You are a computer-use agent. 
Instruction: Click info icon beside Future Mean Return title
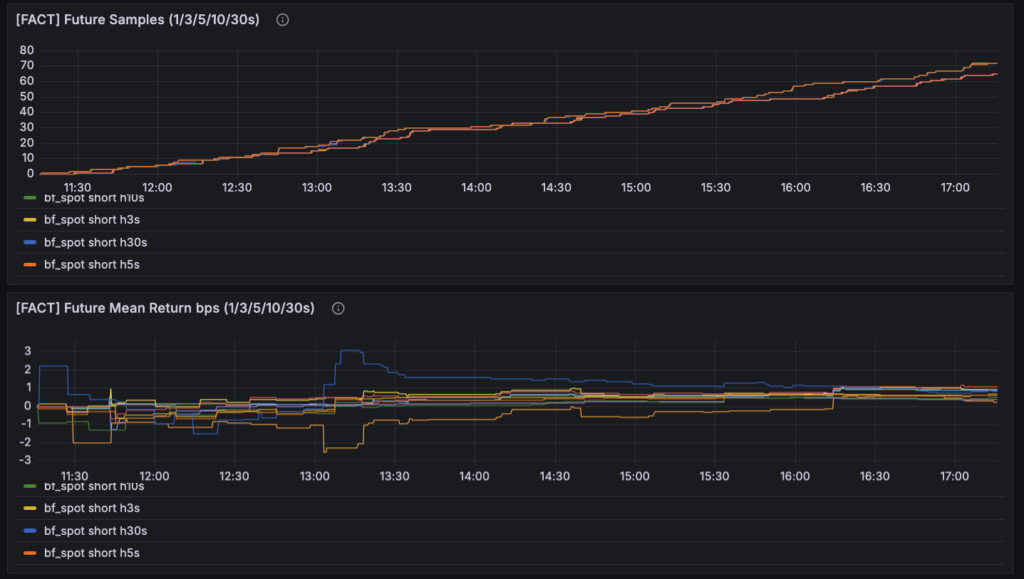338,309
